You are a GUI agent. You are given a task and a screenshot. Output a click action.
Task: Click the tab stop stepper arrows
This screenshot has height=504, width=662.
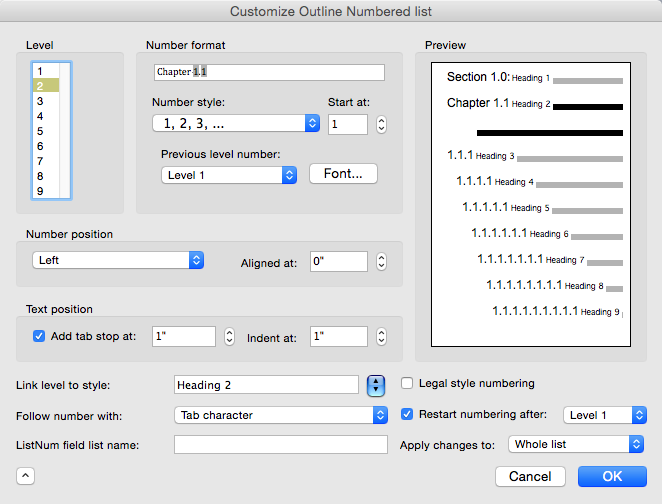click(x=229, y=336)
